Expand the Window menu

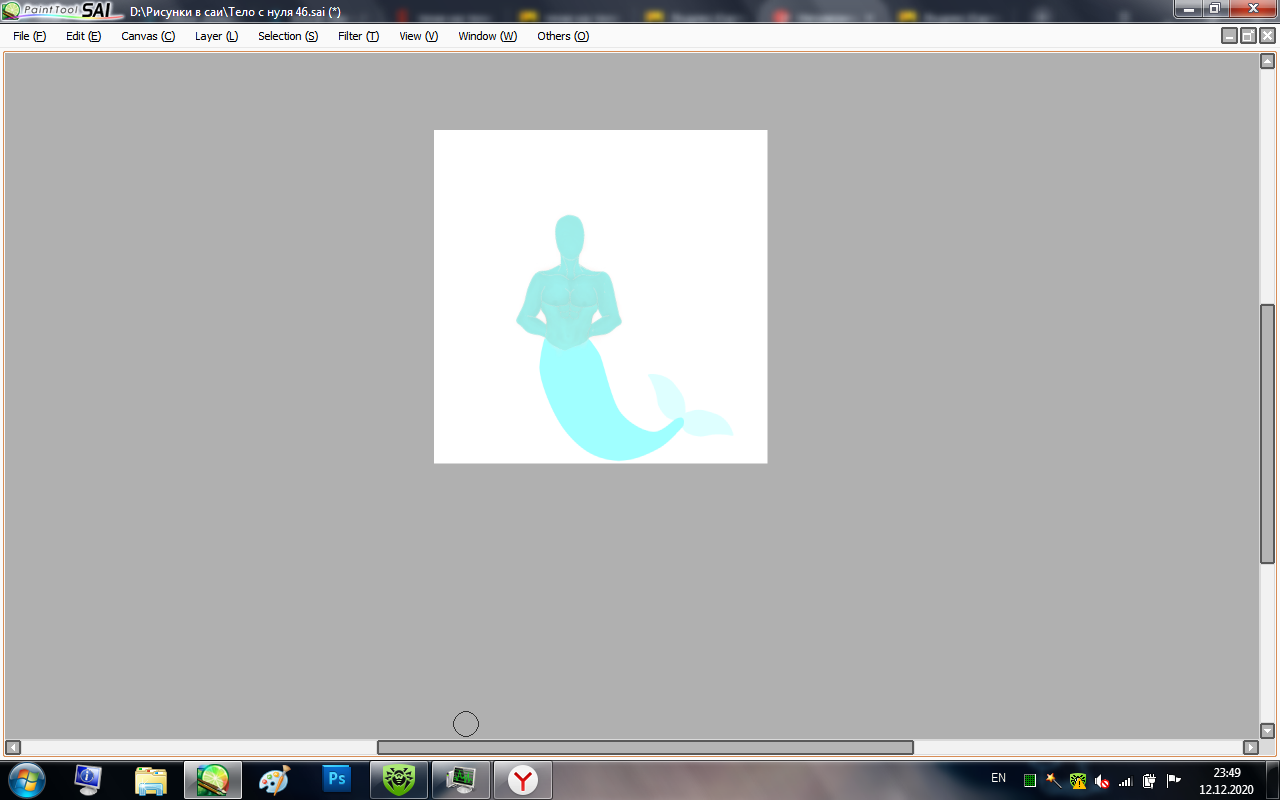click(x=487, y=36)
